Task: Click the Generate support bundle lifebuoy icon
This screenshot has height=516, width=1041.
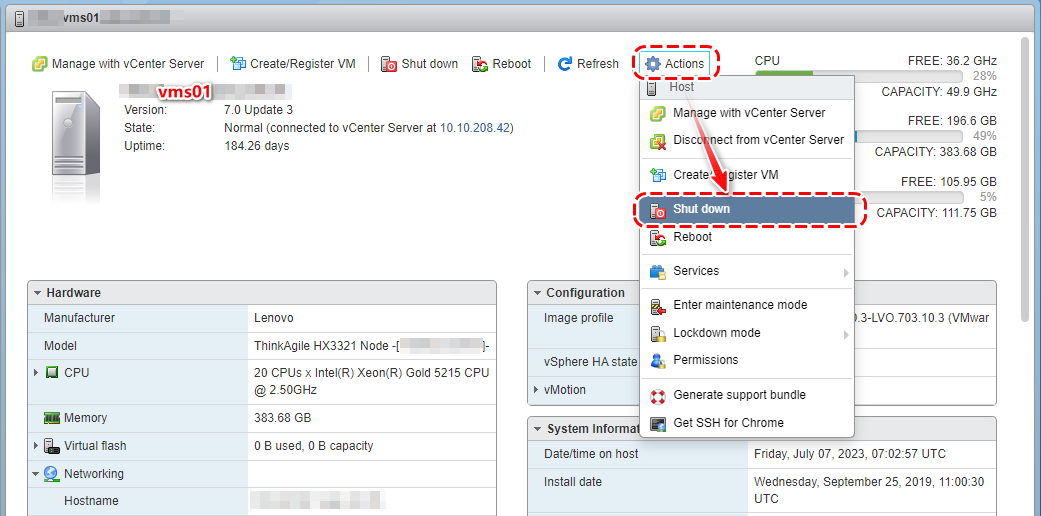Action: coord(657,396)
